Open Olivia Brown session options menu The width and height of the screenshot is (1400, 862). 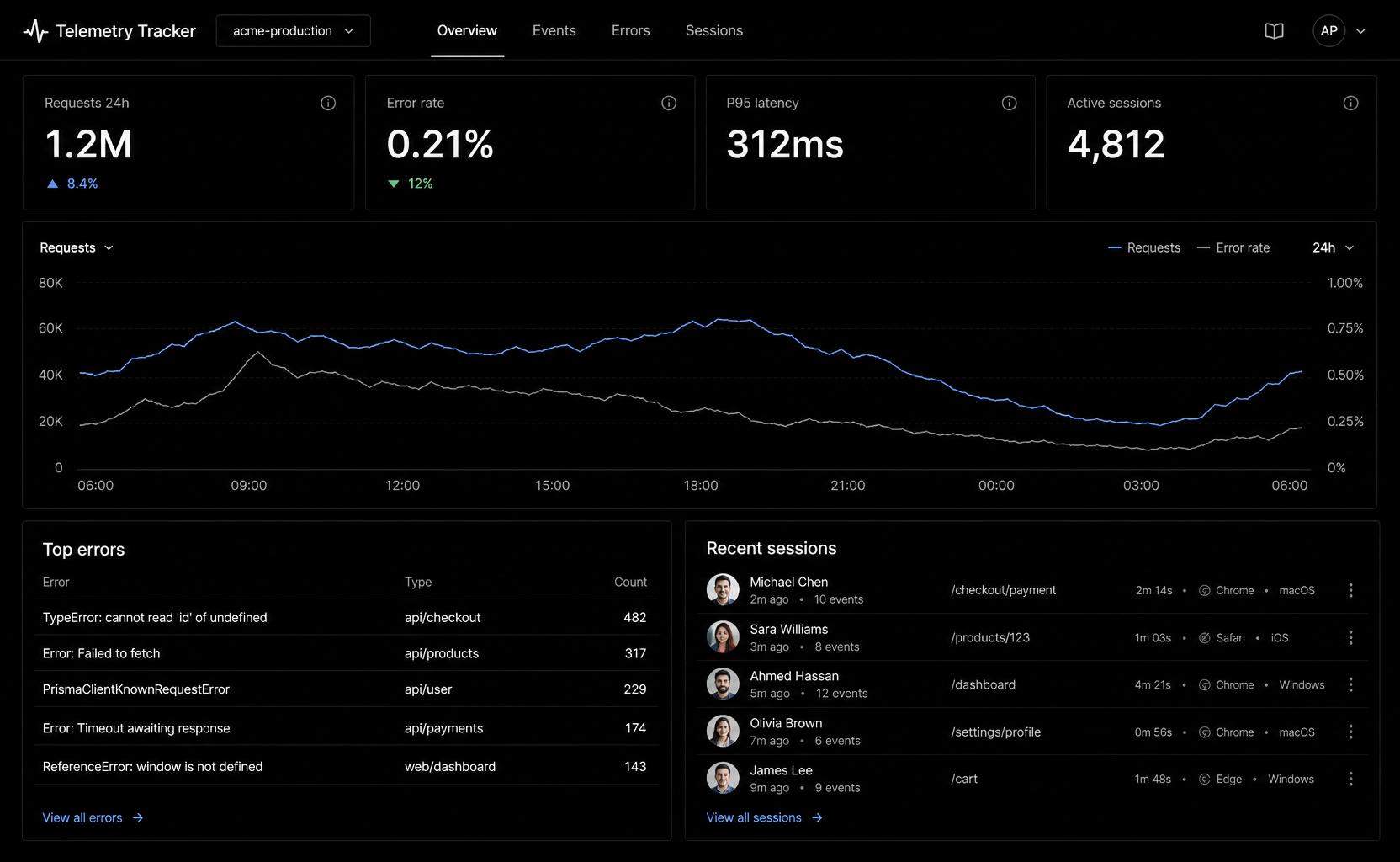click(x=1350, y=732)
